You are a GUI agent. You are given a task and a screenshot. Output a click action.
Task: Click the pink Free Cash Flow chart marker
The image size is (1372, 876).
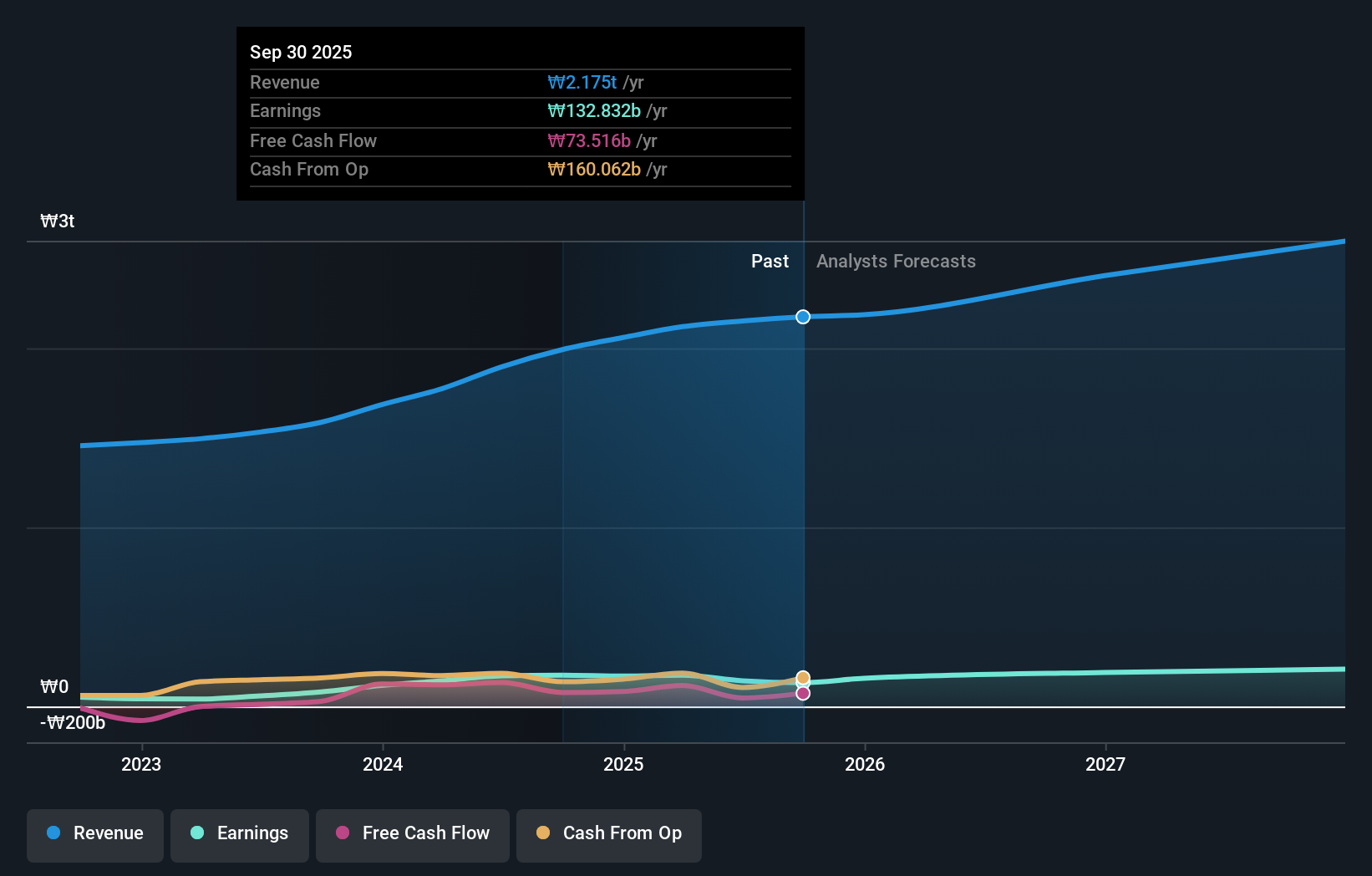pos(802,693)
